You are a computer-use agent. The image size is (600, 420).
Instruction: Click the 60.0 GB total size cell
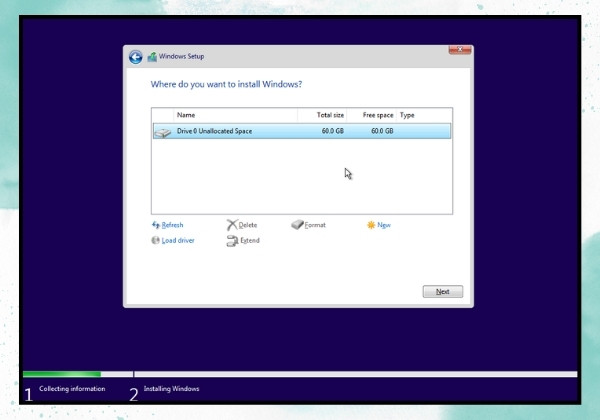pyautogui.click(x=333, y=131)
